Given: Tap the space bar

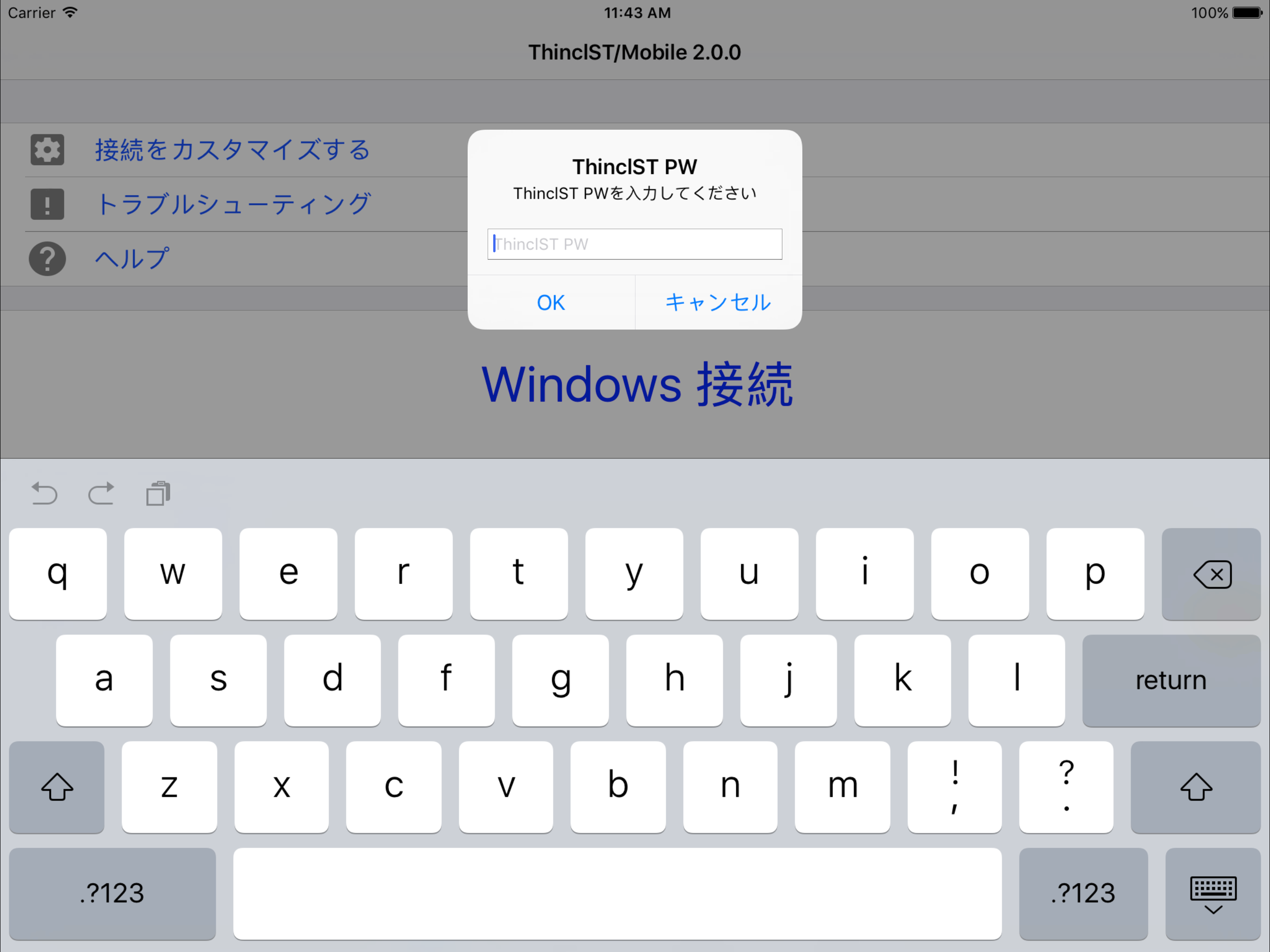Looking at the screenshot, I should [617, 893].
